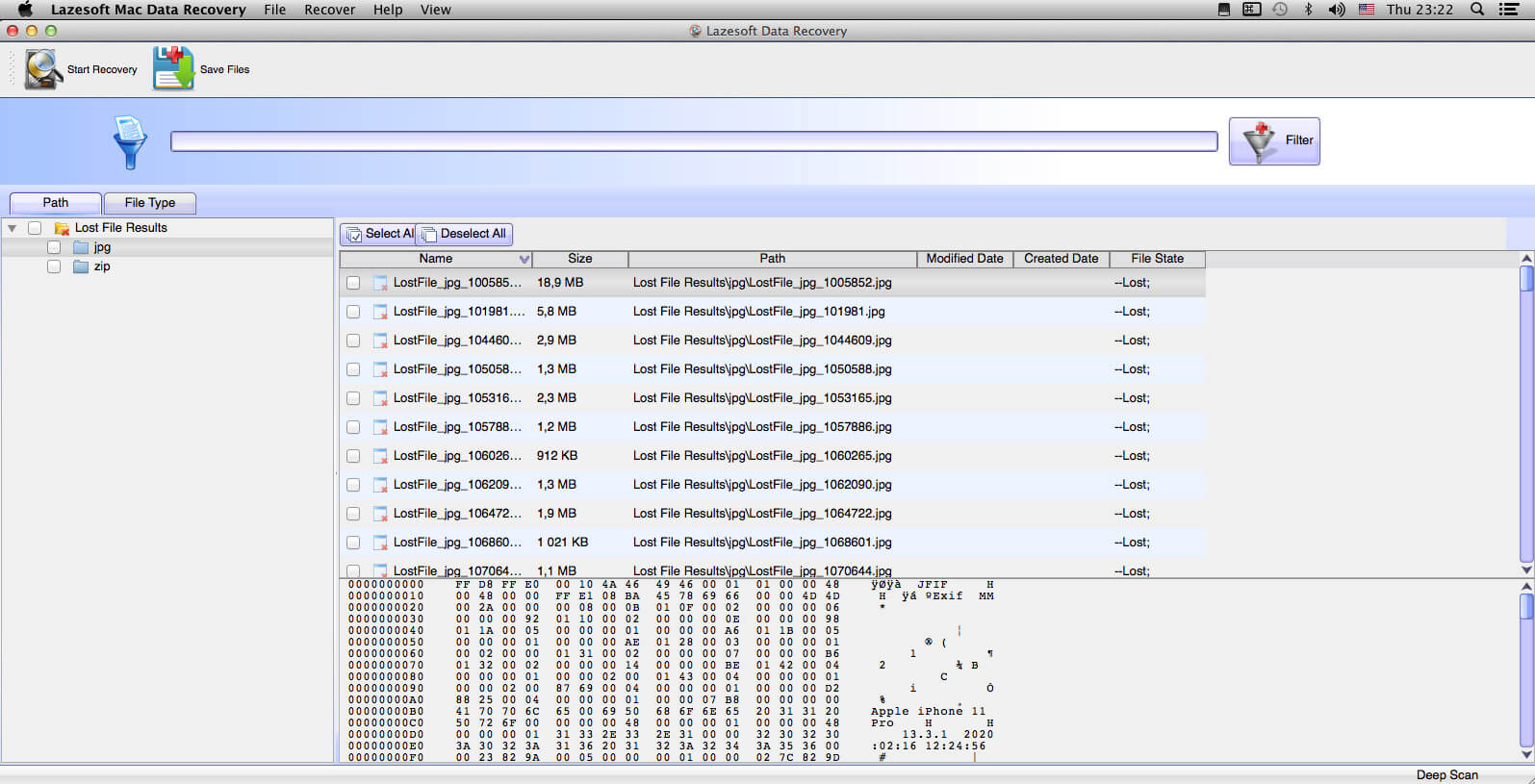This screenshot has height=784, width=1535.
Task: Select the zip tree item label
Action: (x=102, y=266)
